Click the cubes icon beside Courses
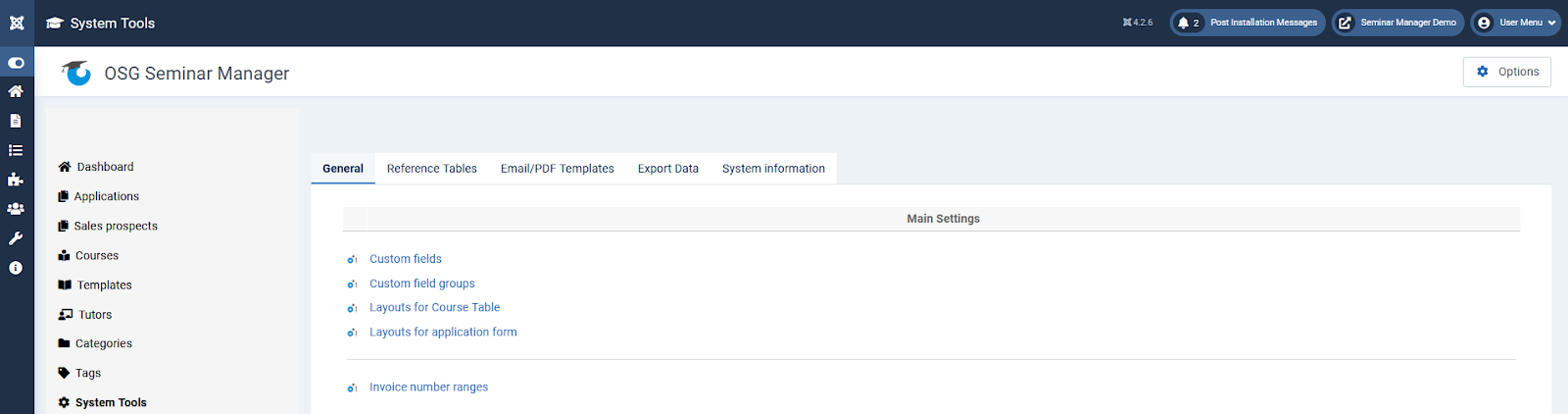 click(x=64, y=255)
